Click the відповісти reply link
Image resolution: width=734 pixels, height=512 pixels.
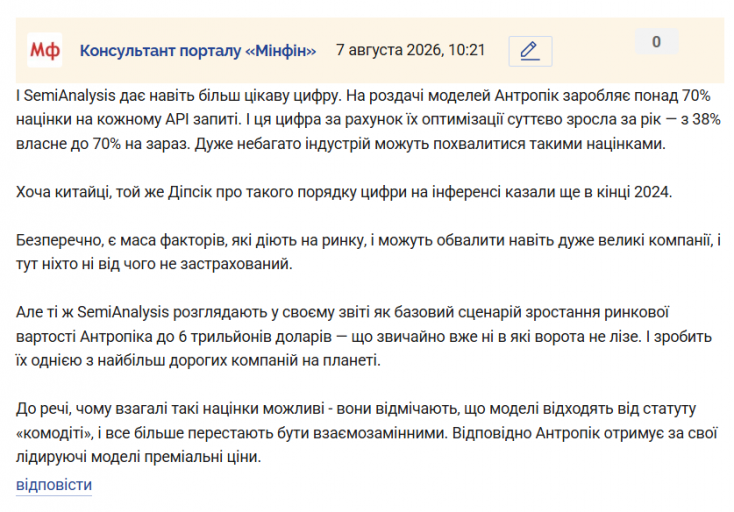pos(54,484)
